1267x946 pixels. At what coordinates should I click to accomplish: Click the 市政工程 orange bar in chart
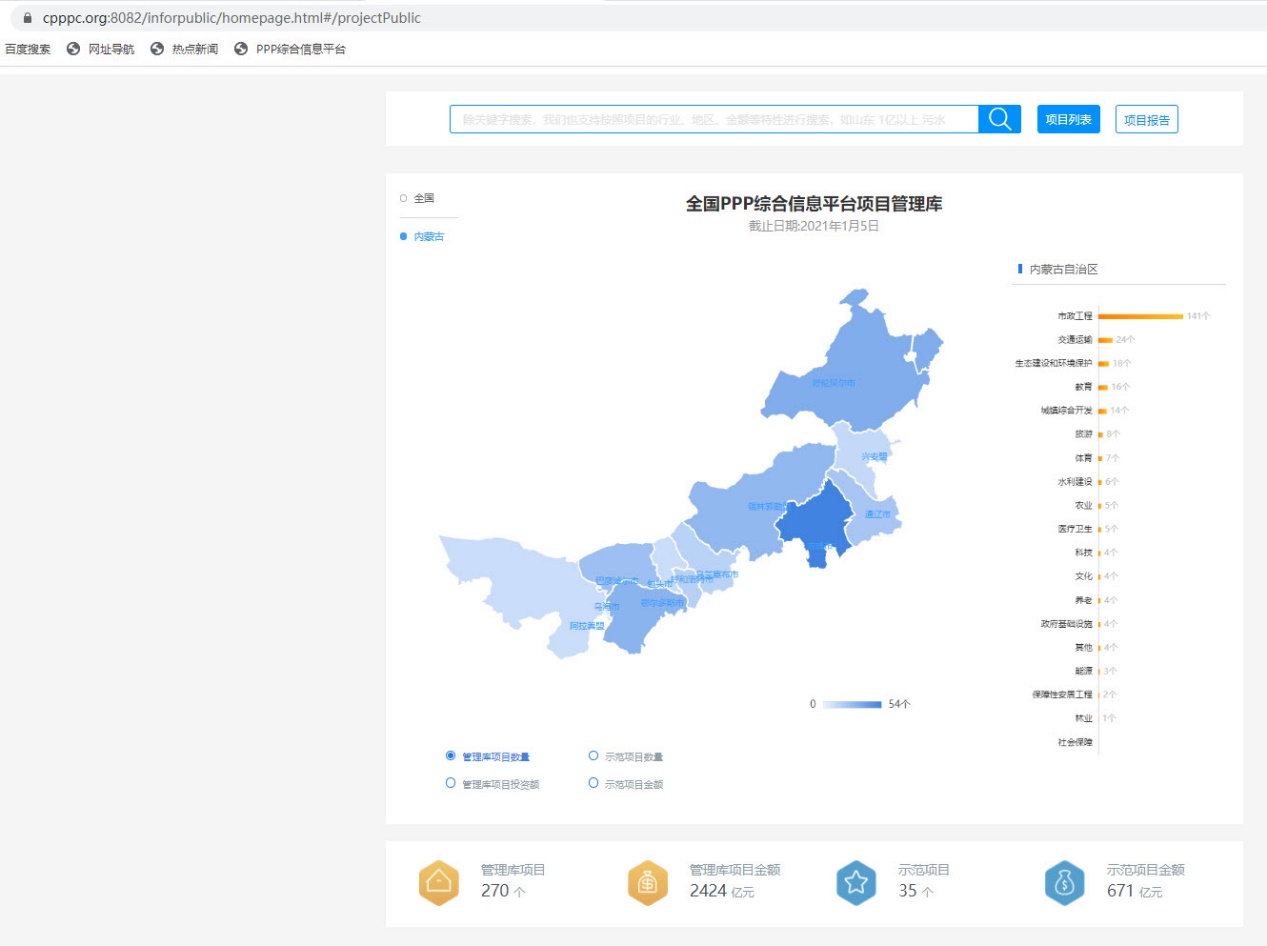tap(1140, 316)
